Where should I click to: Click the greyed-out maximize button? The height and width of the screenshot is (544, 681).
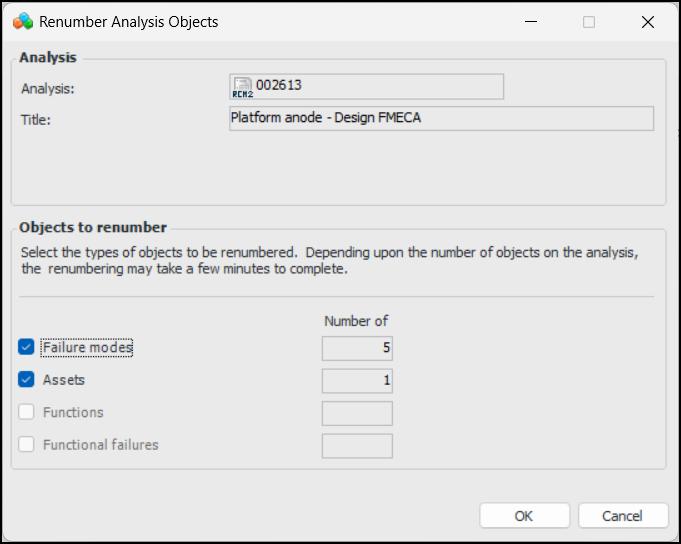pos(589,21)
